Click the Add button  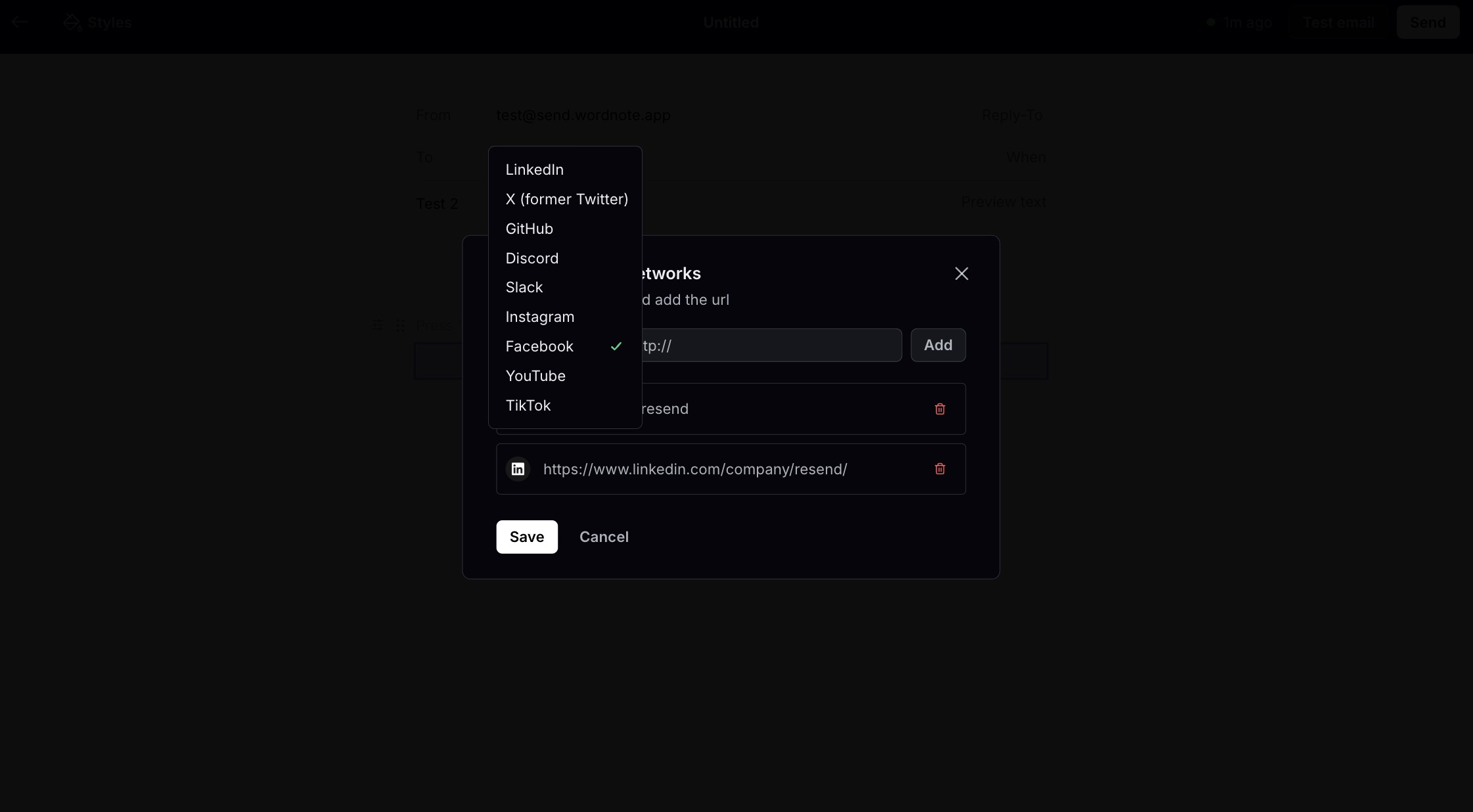click(938, 345)
